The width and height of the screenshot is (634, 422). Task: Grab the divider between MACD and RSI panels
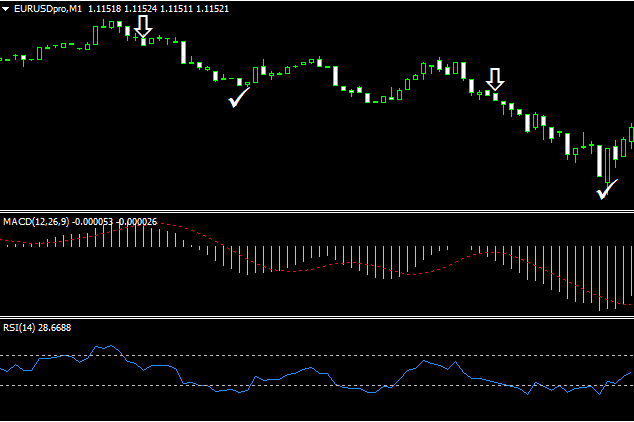pyautogui.click(x=317, y=318)
